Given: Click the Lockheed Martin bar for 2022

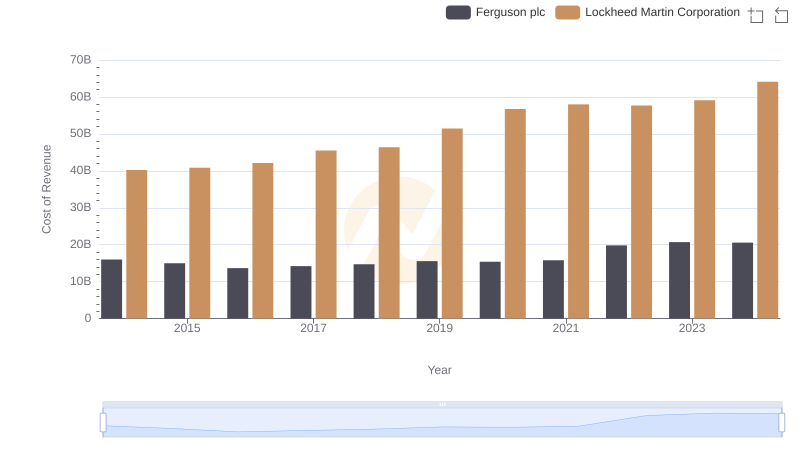Looking at the screenshot, I should [x=641, y=212].
